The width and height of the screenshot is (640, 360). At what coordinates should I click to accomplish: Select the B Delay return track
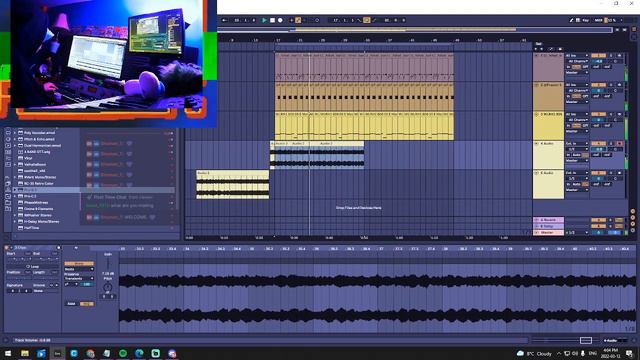coord(548,226)
